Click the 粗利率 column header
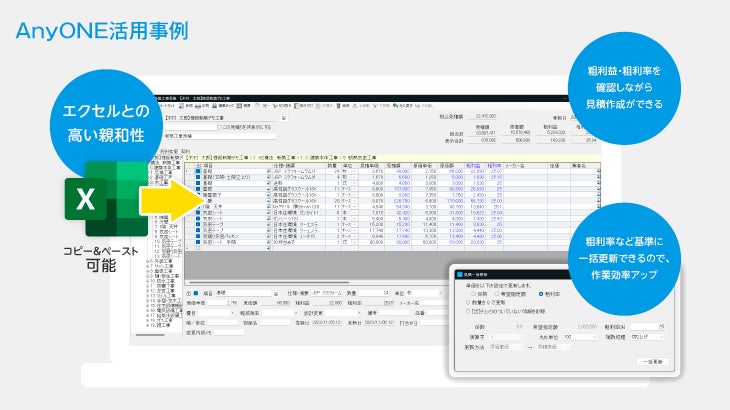 point(494,166)
